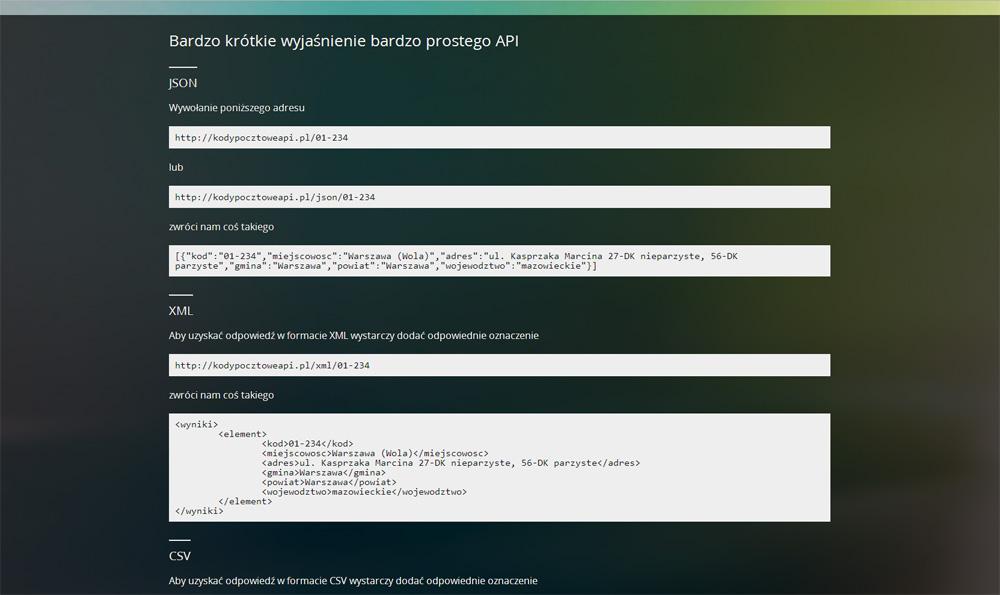Image resolution: width=1000 pixels, height=595 pixels.
Task: Click the <miejscowosc> Warszawa (Wola) line
Action: [375, 453]
